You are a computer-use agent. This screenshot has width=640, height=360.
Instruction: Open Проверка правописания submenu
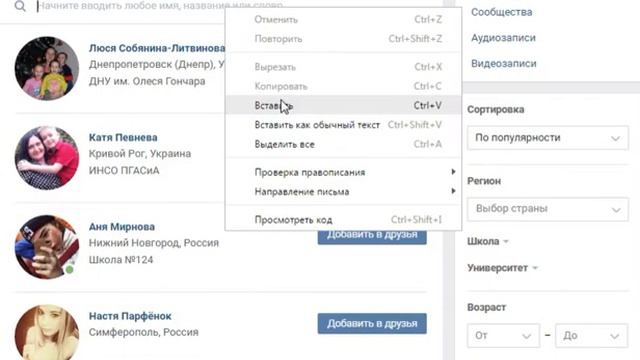[x=343, y=172]
